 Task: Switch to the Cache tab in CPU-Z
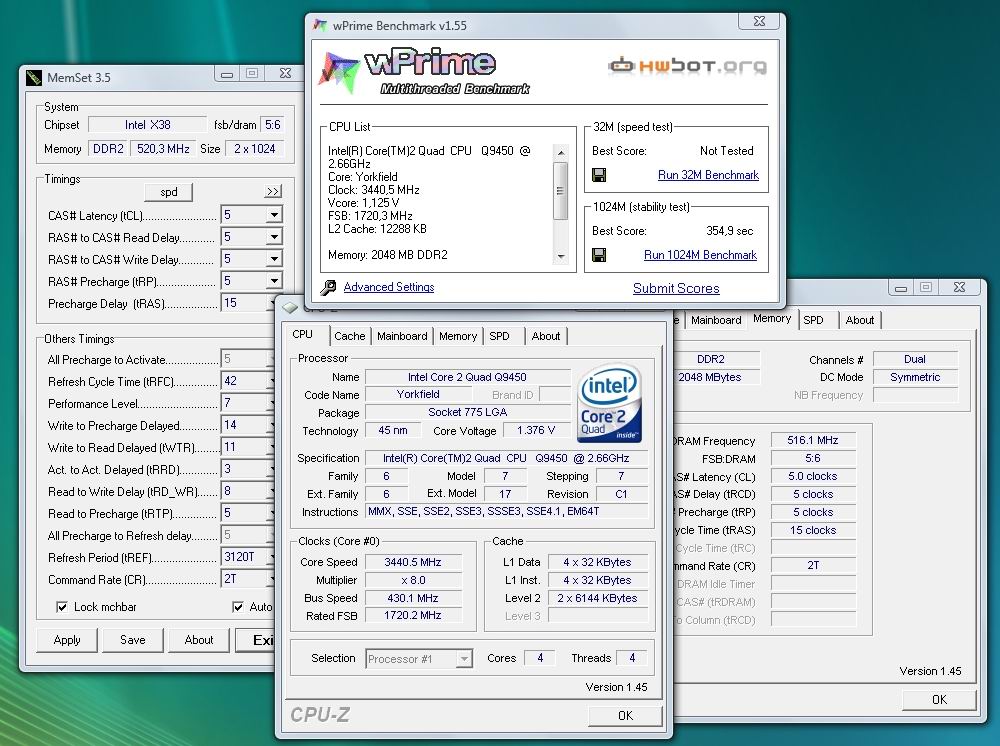coord(349,336)
